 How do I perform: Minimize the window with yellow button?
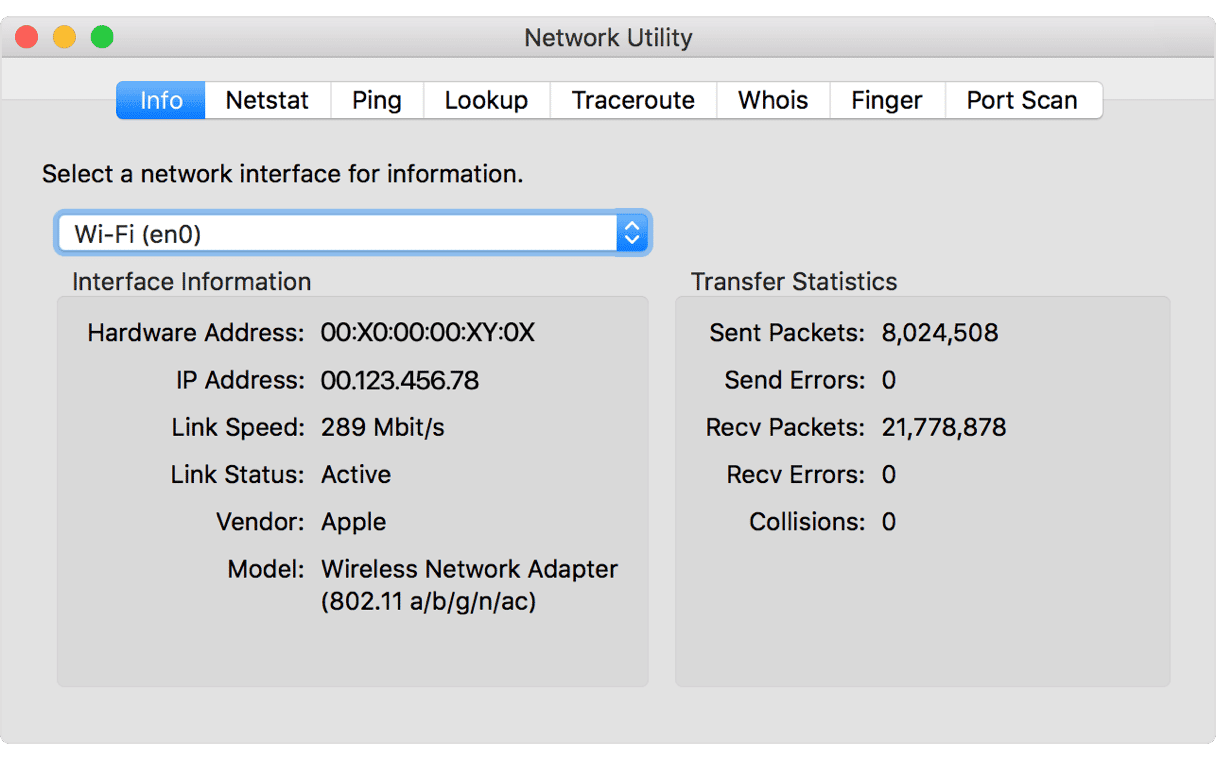click(x=64, y=38)
